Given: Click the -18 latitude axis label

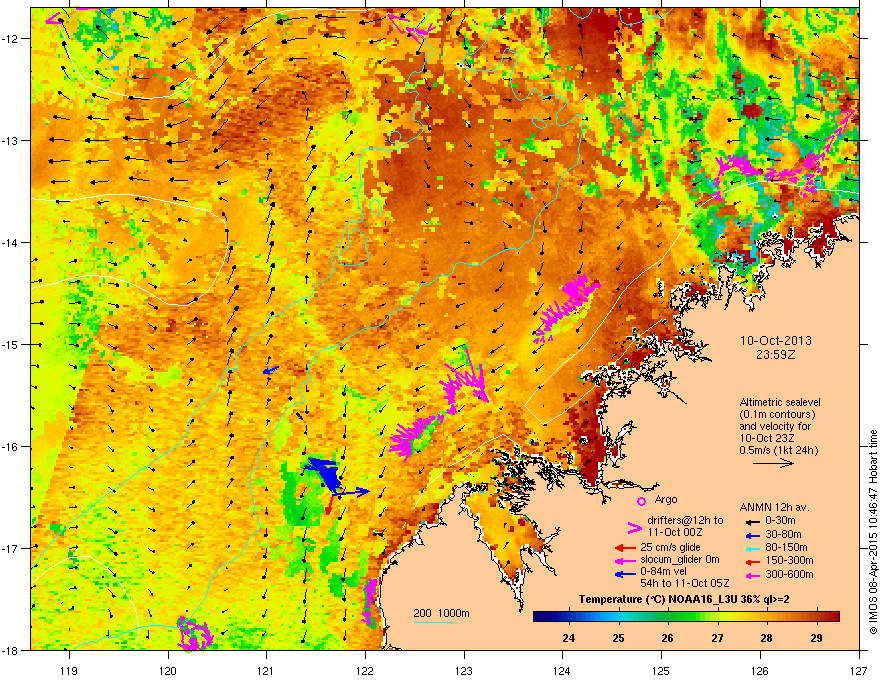Looking at the screenshot, I should (x=10, y=650).
